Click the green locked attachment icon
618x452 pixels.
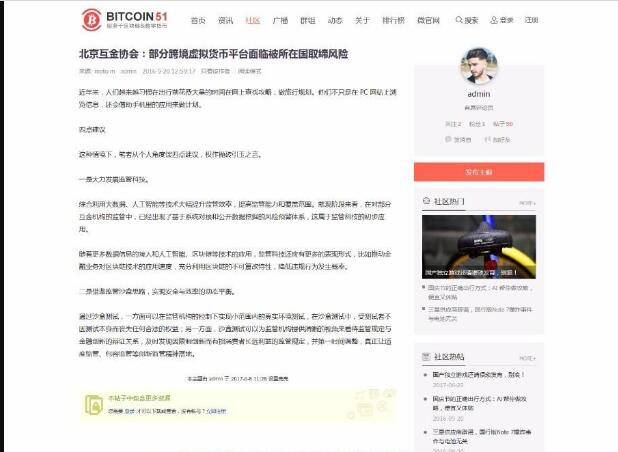[x=94, y=405]
